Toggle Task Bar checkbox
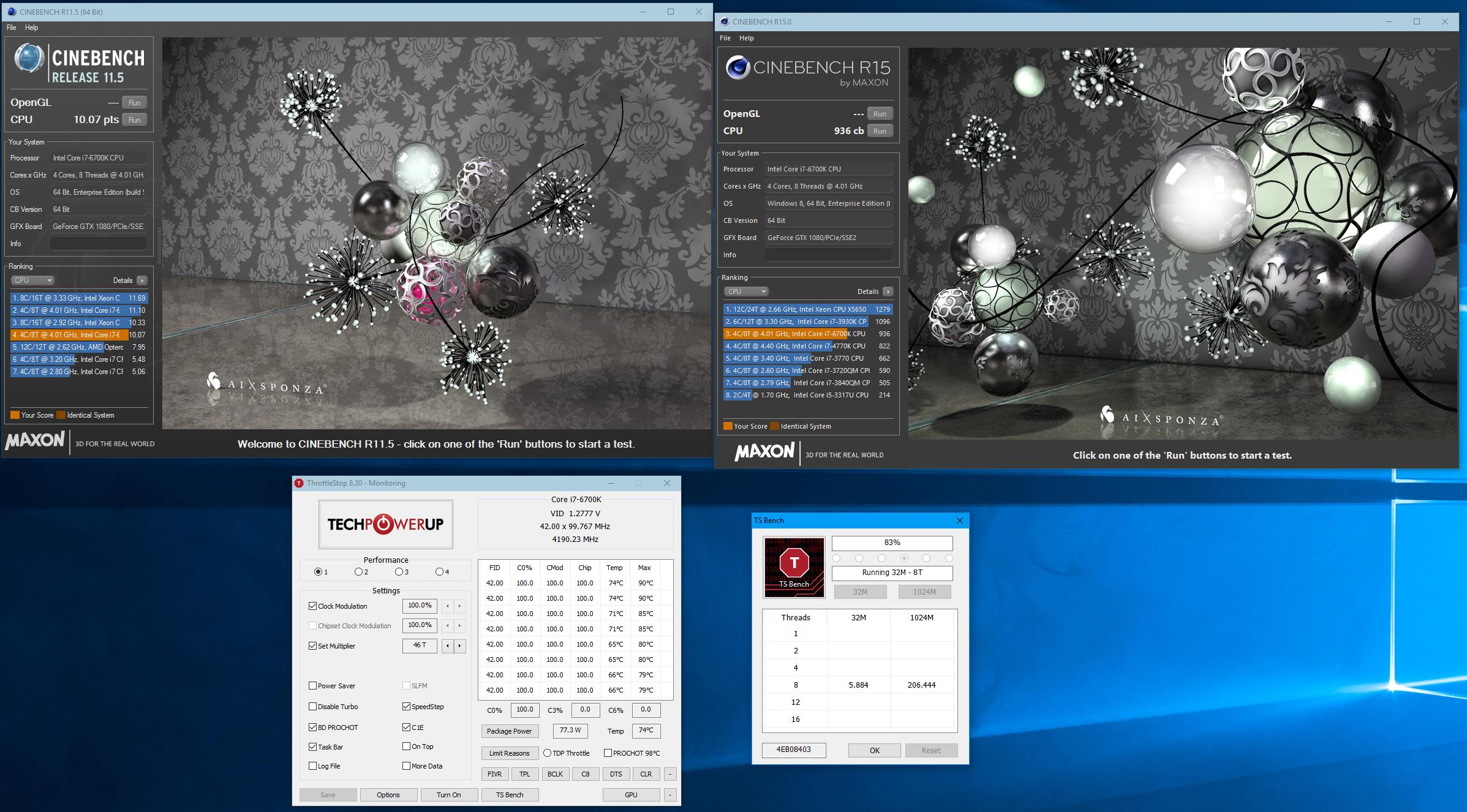Screen dimensions: 1467x812 [313, 747]
